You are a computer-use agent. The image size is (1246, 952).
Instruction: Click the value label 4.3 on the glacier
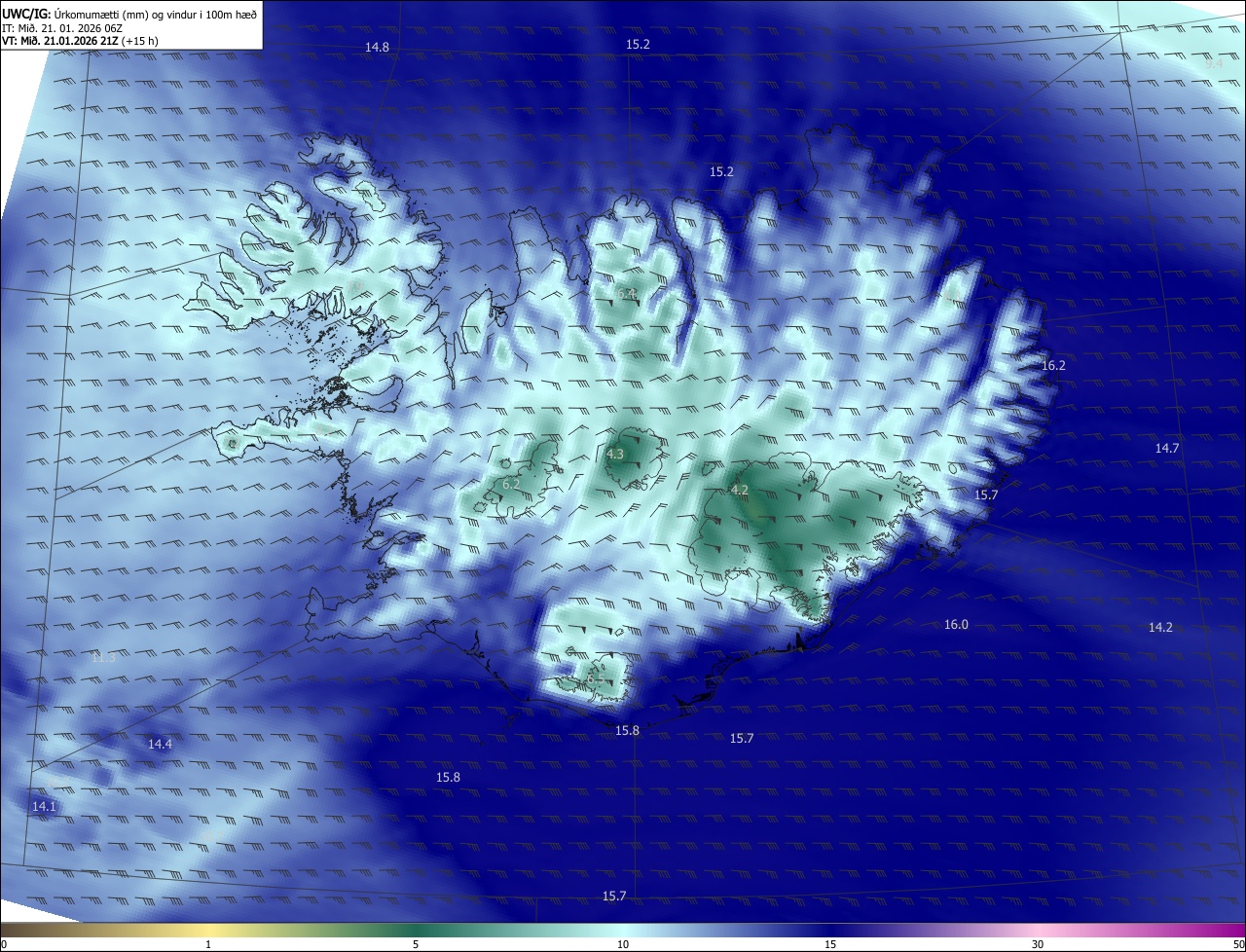615,455
